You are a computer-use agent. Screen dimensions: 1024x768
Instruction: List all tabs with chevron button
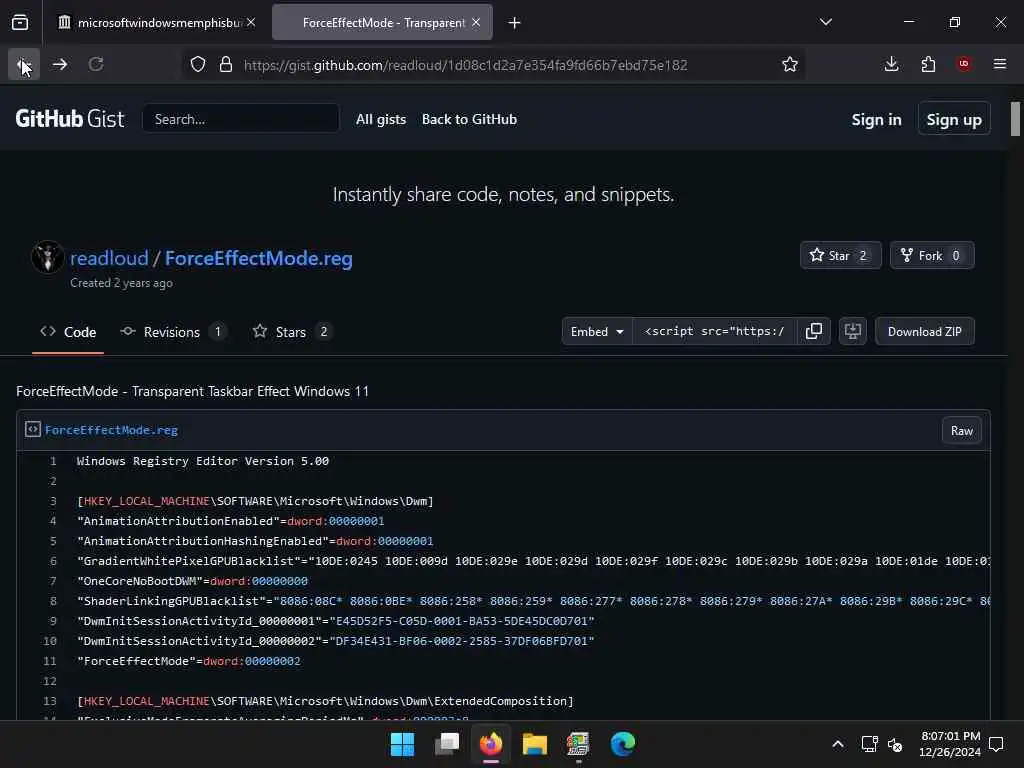tap(825, 22)
